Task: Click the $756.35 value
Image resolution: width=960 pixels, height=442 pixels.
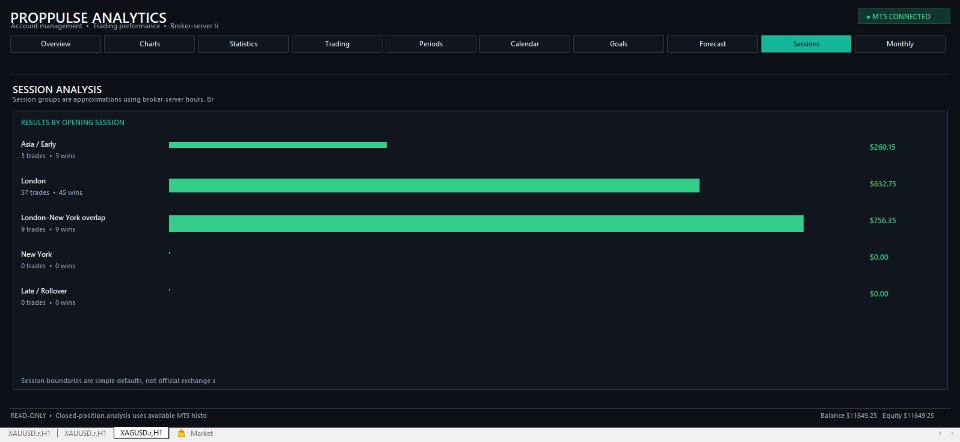Action: click(883, 220)
